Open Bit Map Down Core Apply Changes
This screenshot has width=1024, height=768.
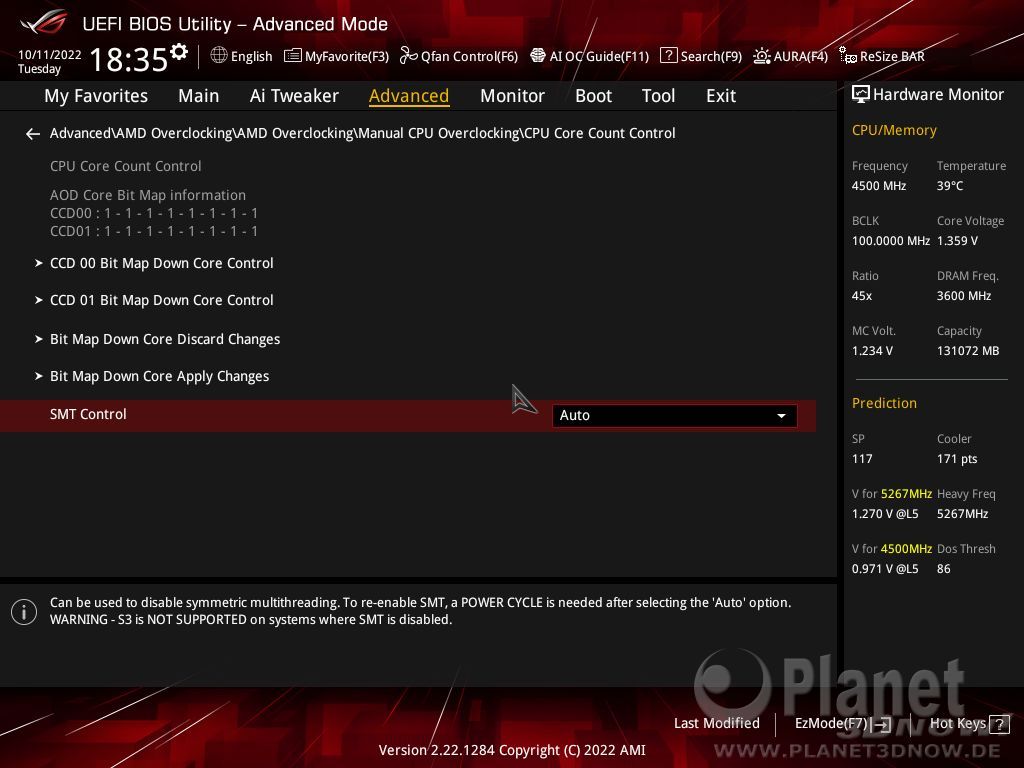[159, 376]
